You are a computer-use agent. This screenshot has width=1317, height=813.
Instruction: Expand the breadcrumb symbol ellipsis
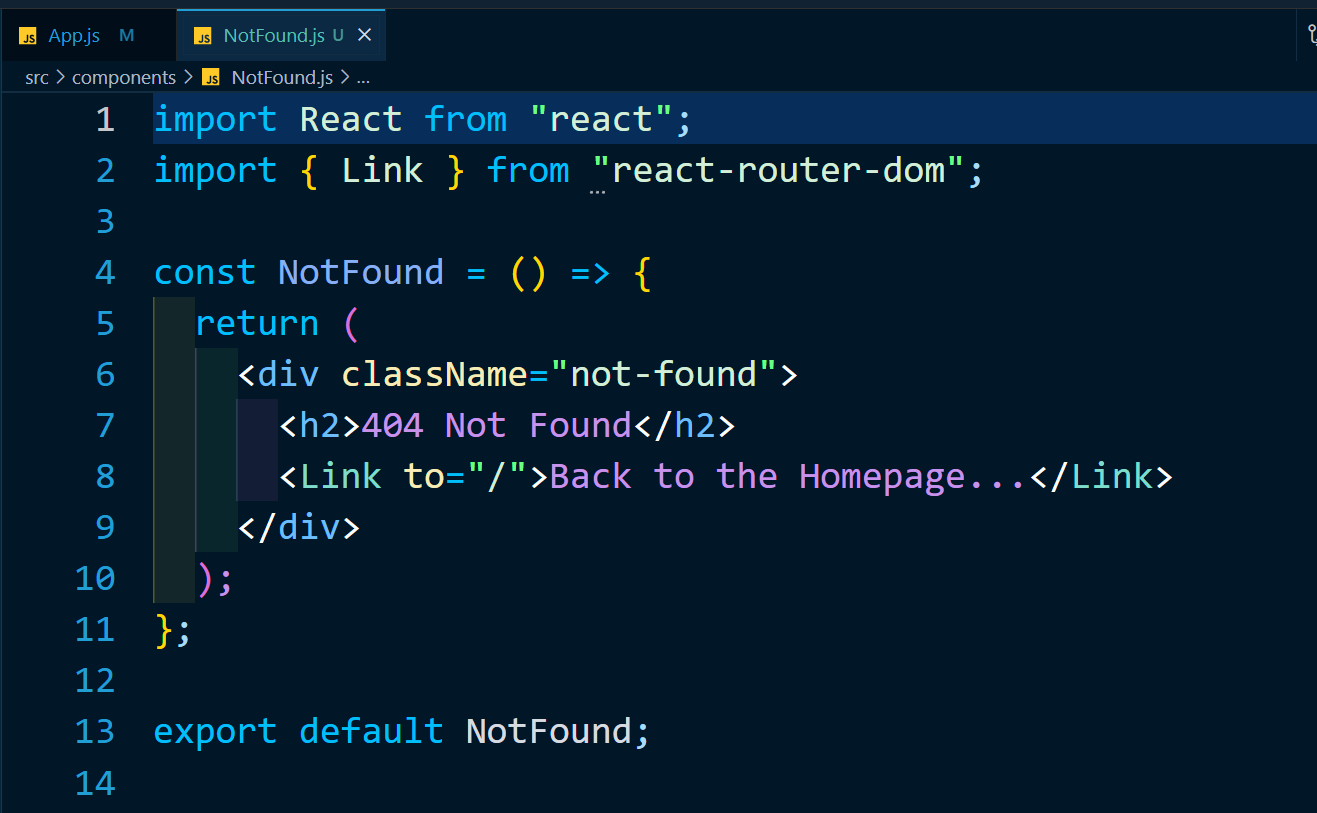coord(363,78)
